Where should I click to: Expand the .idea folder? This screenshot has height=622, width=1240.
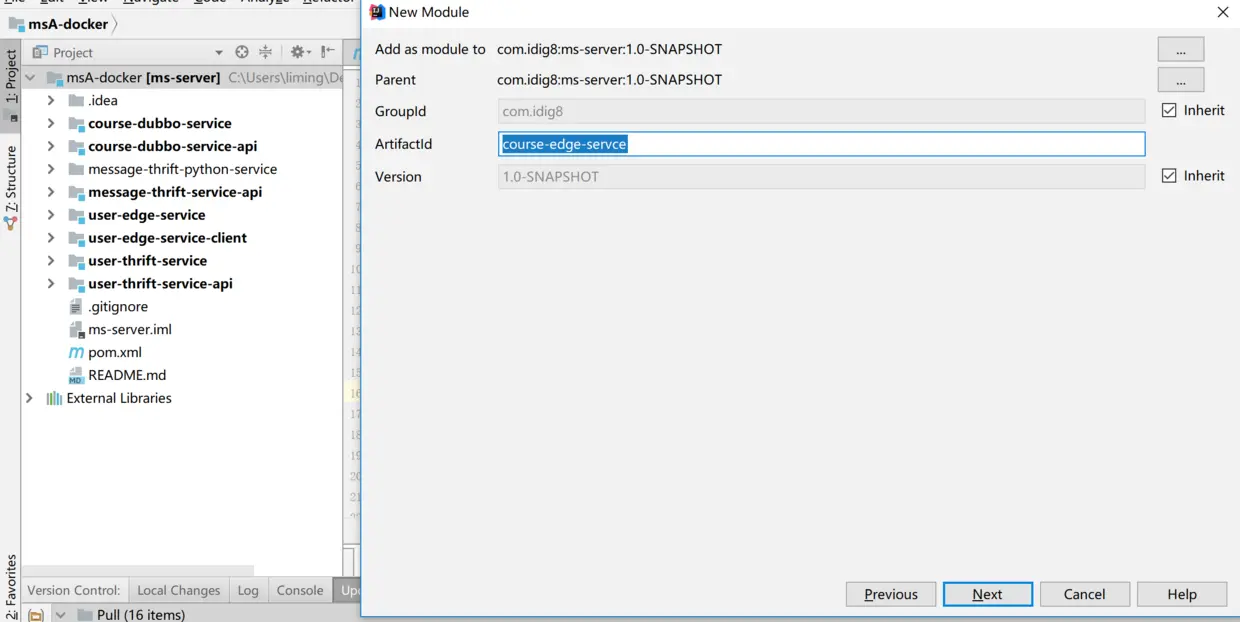pos(51,100)
